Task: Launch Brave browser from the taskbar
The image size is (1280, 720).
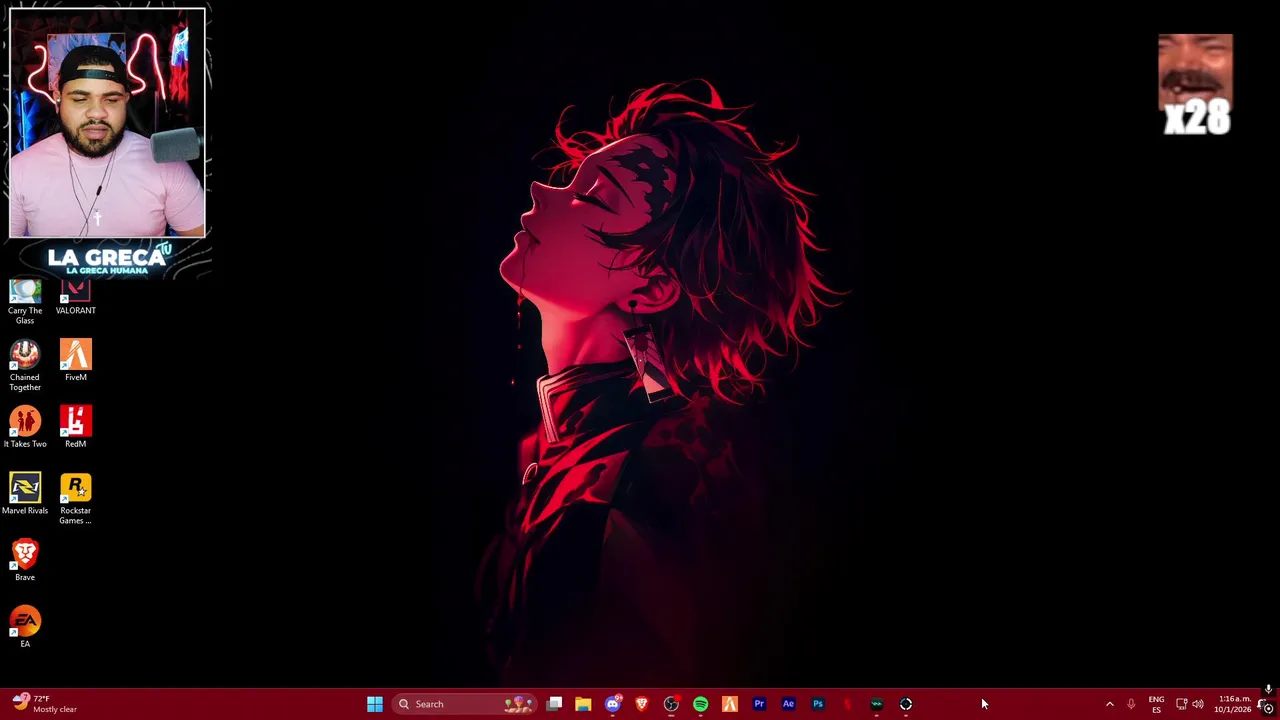Action: pyautogui.click(x=642, y=704)
